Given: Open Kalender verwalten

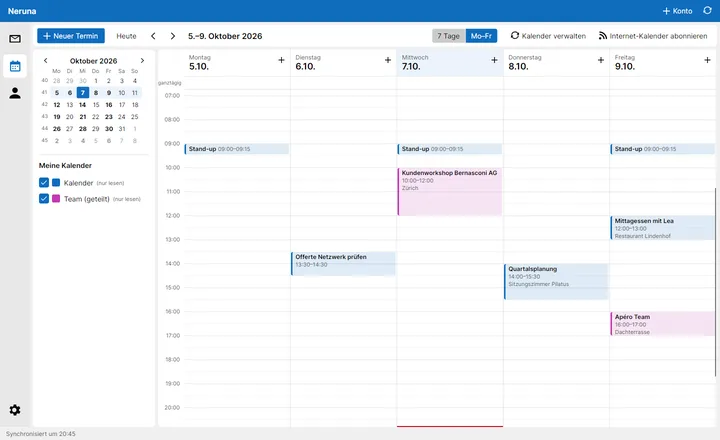Looking at the screenshot, I should (x=548, y=36).
